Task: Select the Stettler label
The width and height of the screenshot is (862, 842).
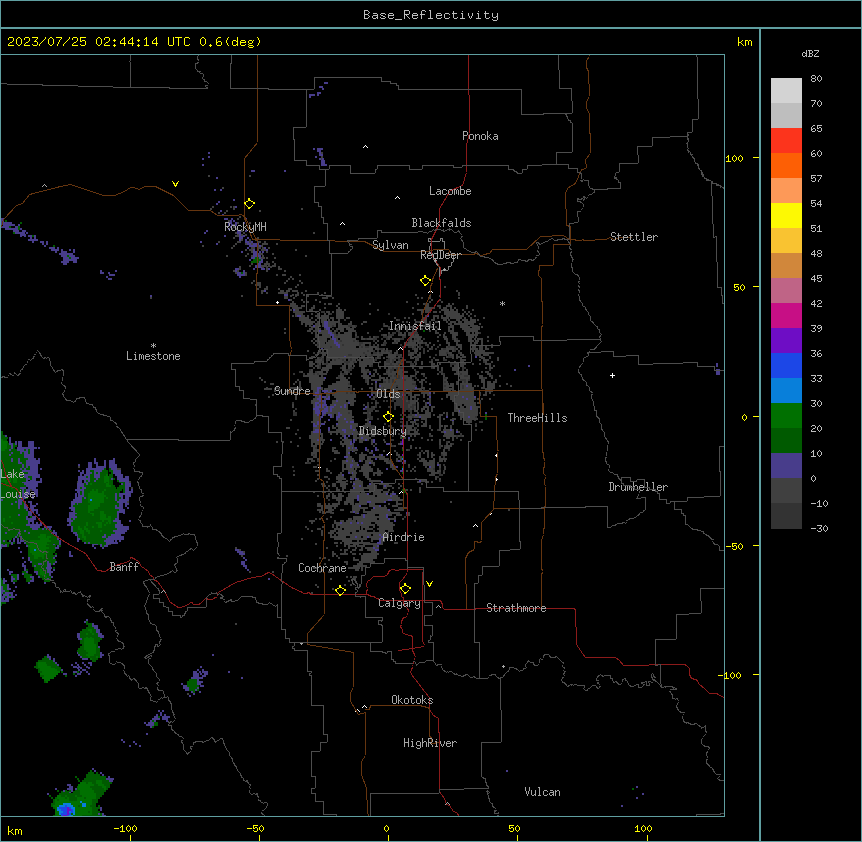Action: (x=634, y=237)
